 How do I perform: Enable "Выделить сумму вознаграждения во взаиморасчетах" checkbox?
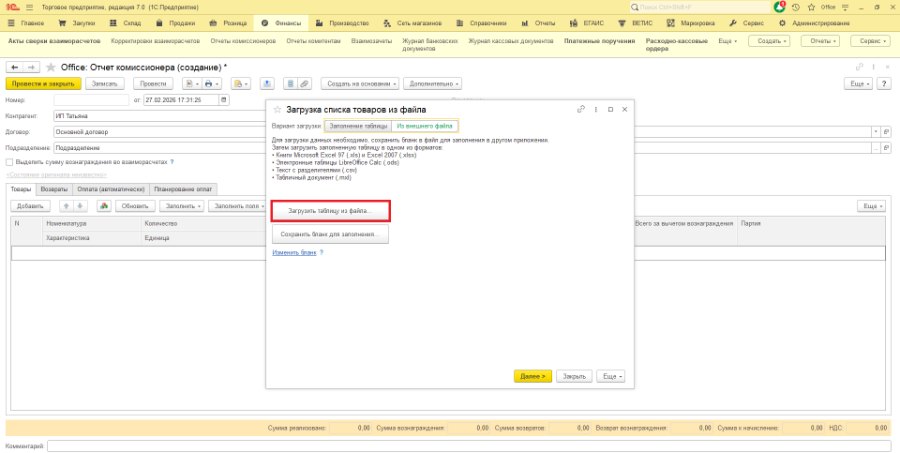pos(9,162)
